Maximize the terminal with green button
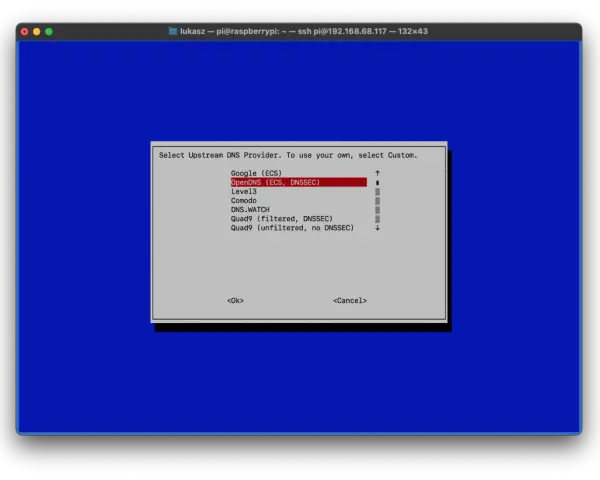 (x=49, y=32)
